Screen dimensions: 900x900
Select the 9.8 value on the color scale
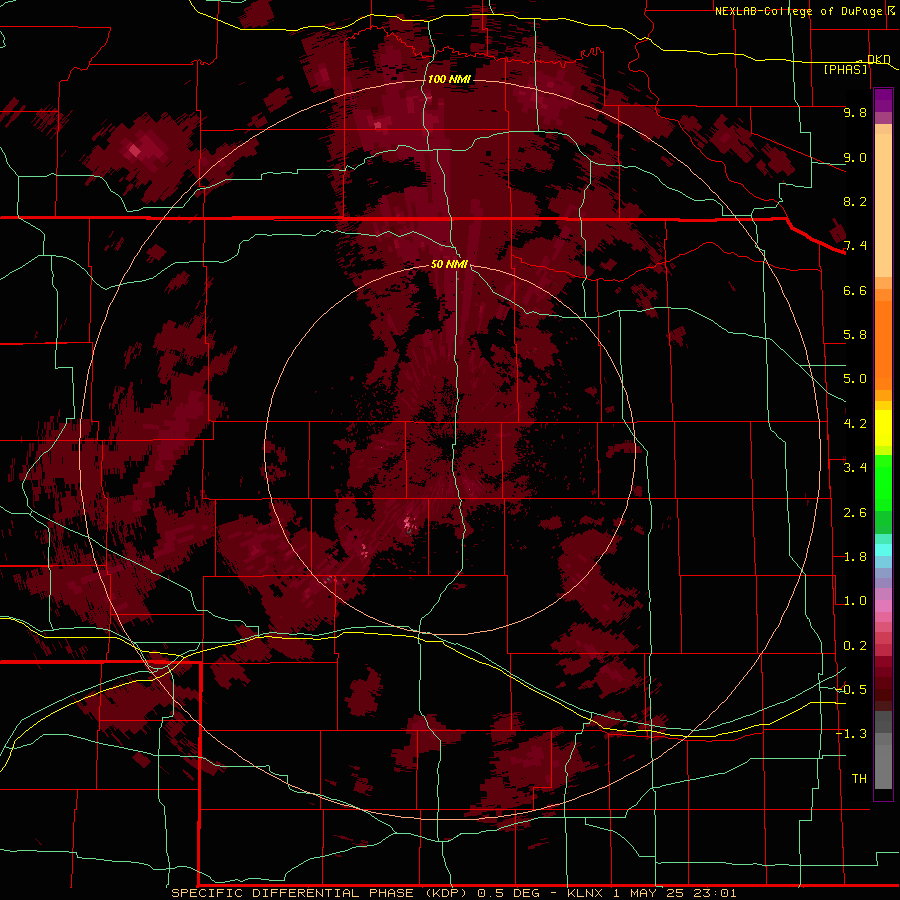pos(855,112)
